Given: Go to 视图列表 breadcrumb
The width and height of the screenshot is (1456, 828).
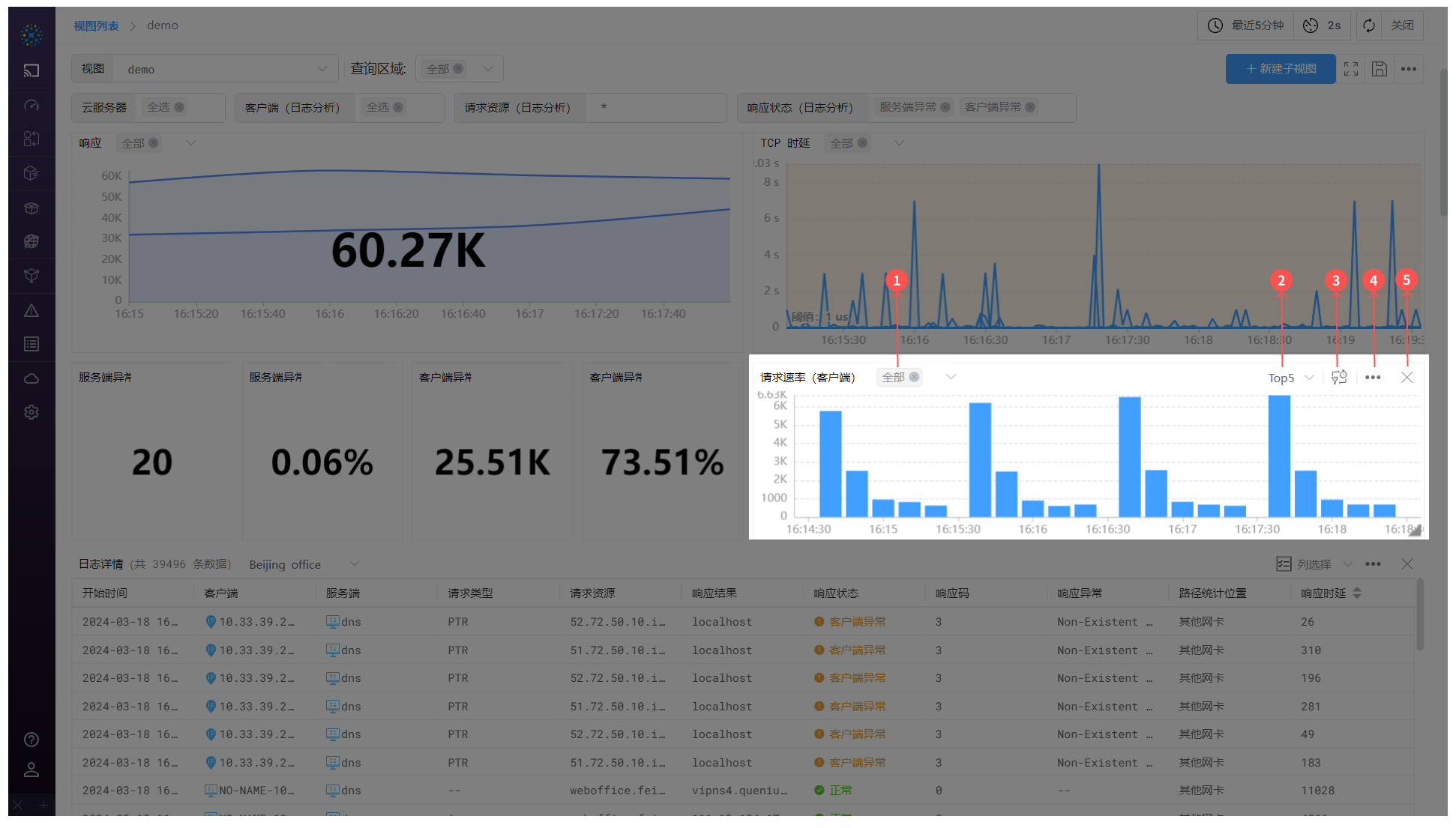Looking at the screenshot, I should tap(96, 25).
